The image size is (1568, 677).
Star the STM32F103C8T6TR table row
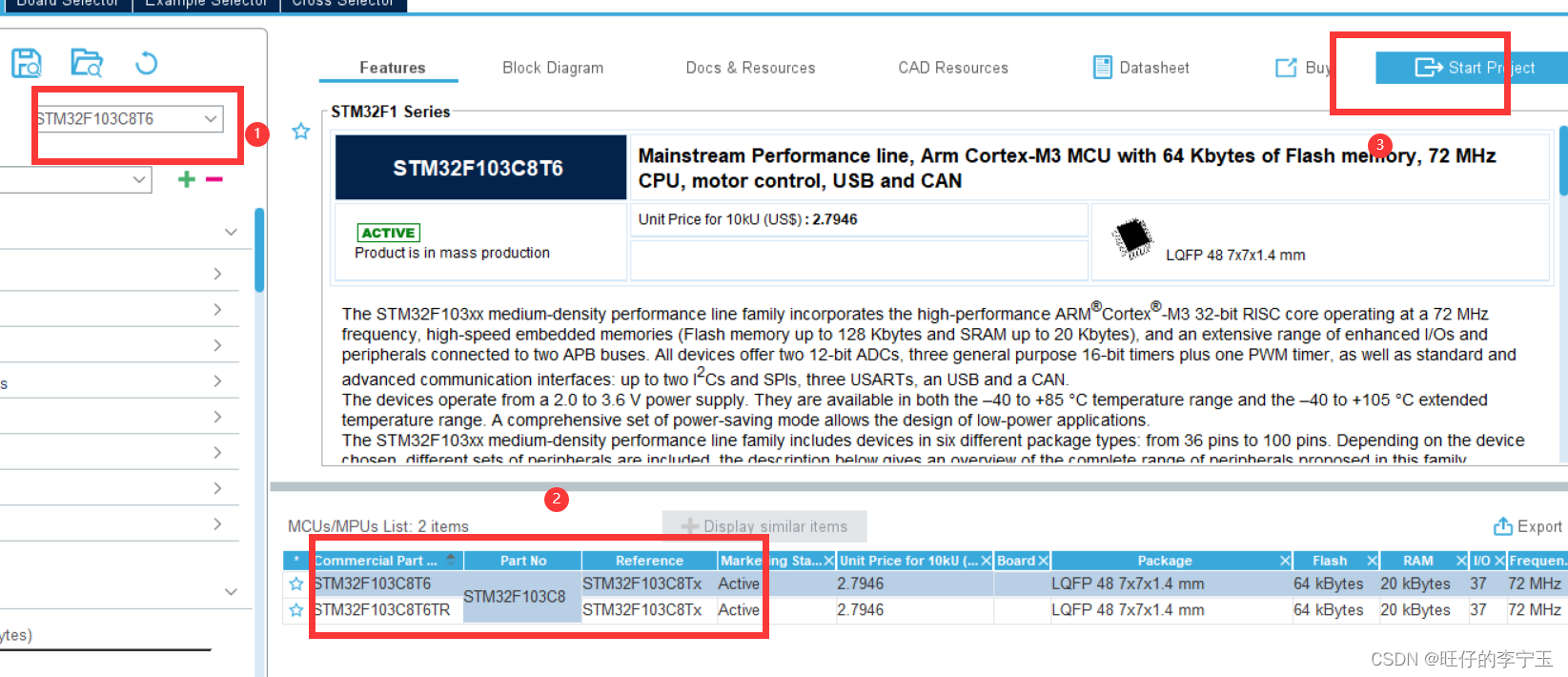(296, 610)
